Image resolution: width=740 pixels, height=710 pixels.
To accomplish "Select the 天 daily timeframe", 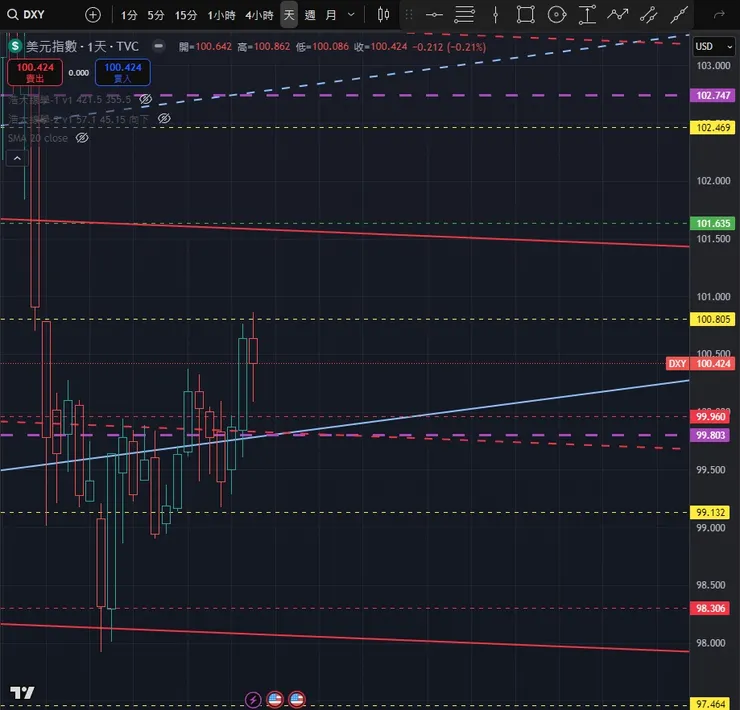I will pos(289,15).
